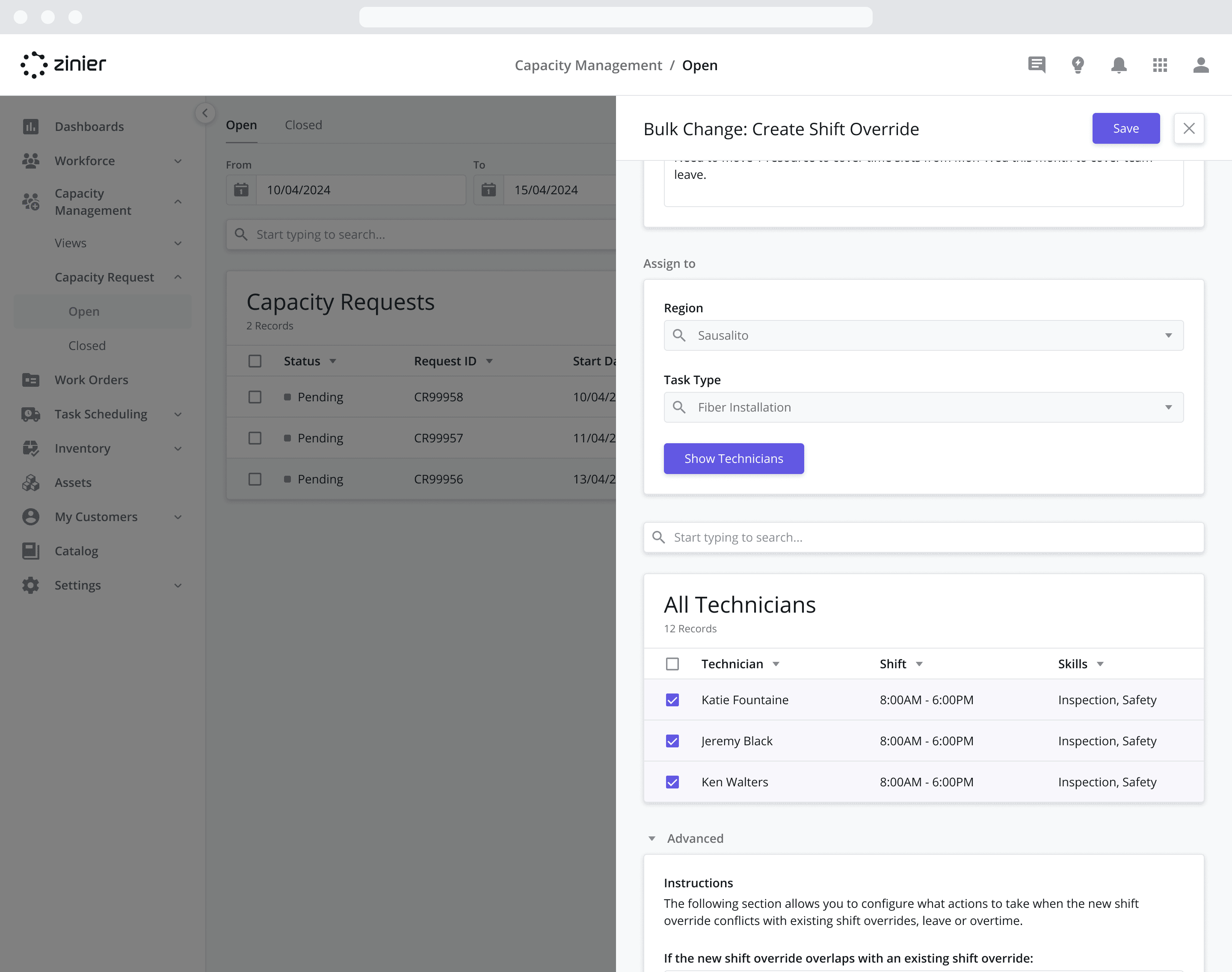The width and height of the screenshot is (1232, 972).
Task: Toggle select-all technicians checkbox
Action: (x=672, y=664)
